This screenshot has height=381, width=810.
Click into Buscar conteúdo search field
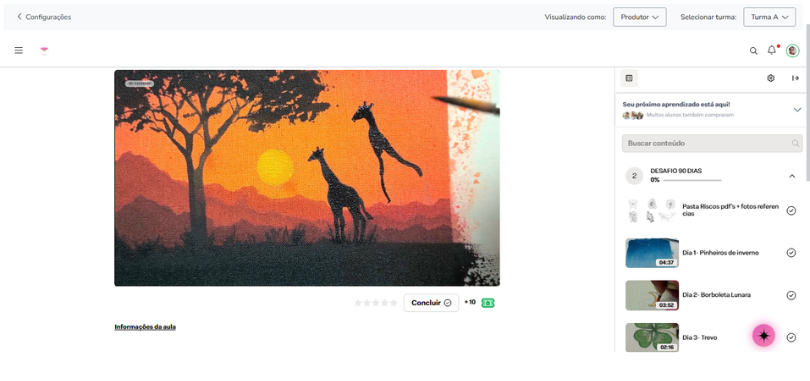coord(712,144)
